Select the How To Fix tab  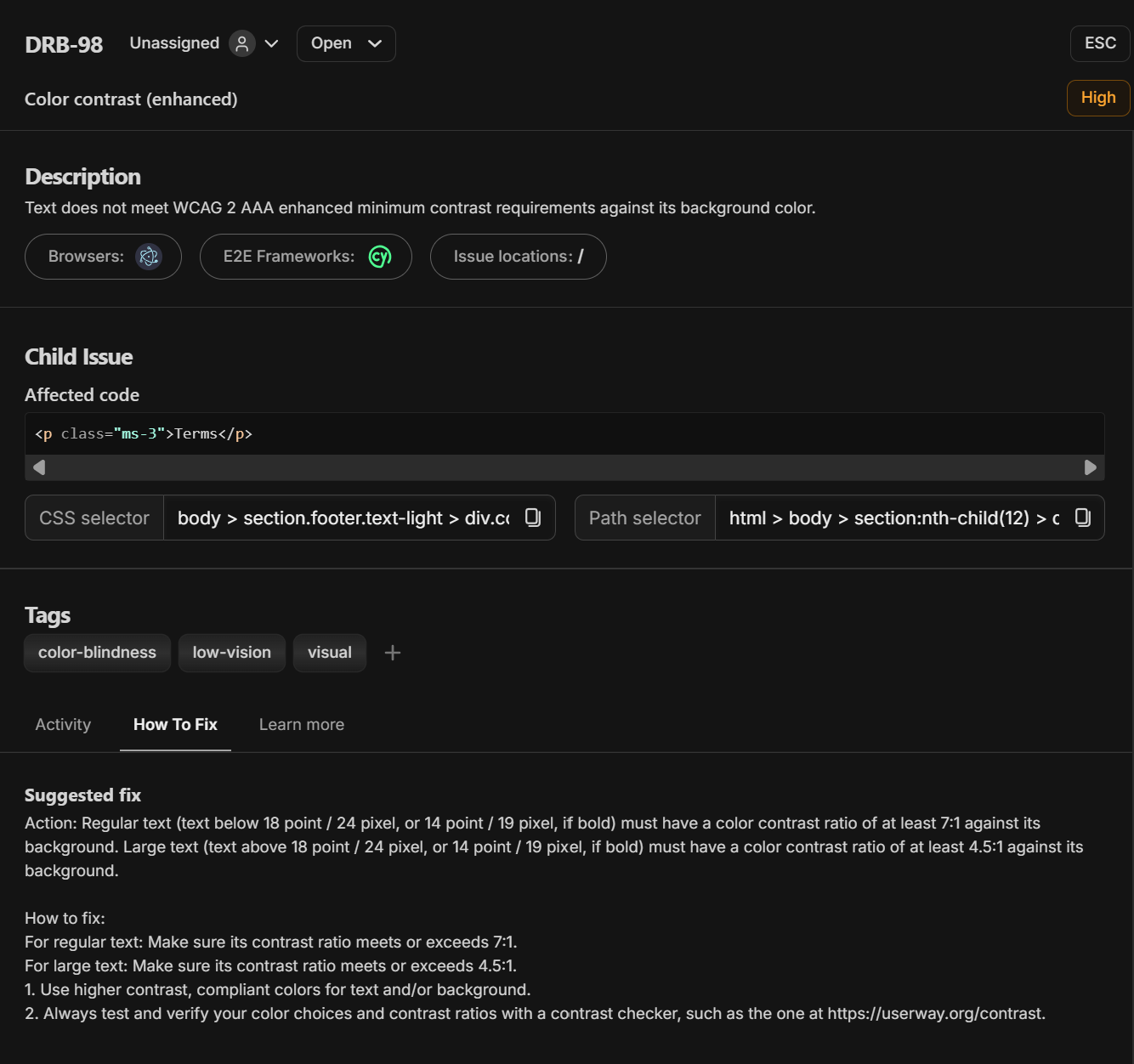[174, 724]
